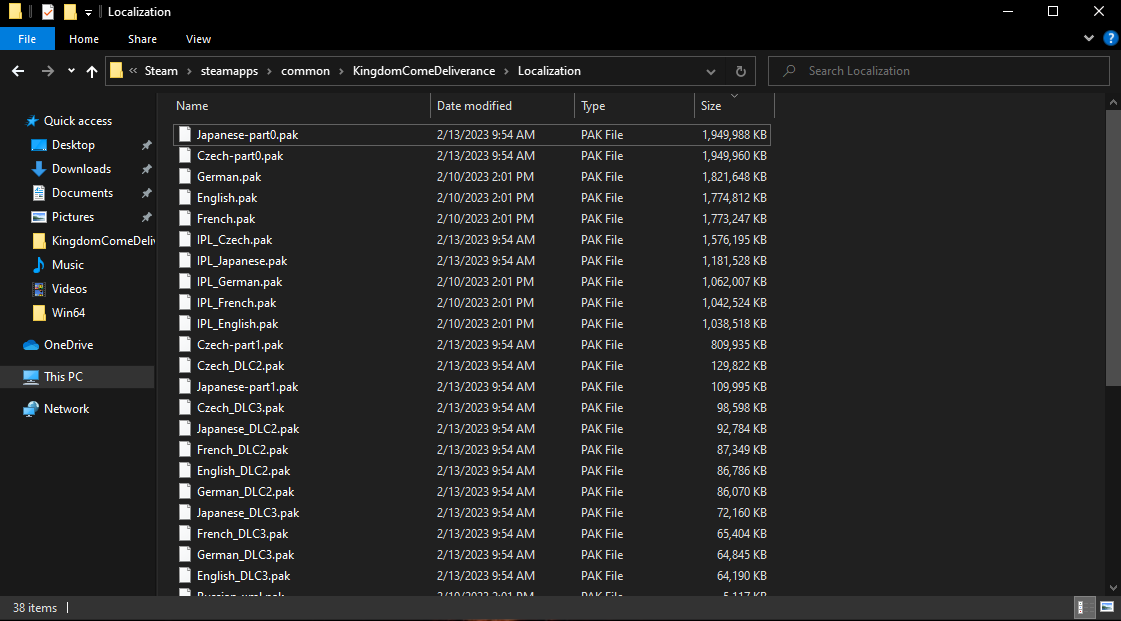Refresh the Localization folder view
The image size is (1121, 621).
pyautogui.click(x=740, y=71)
